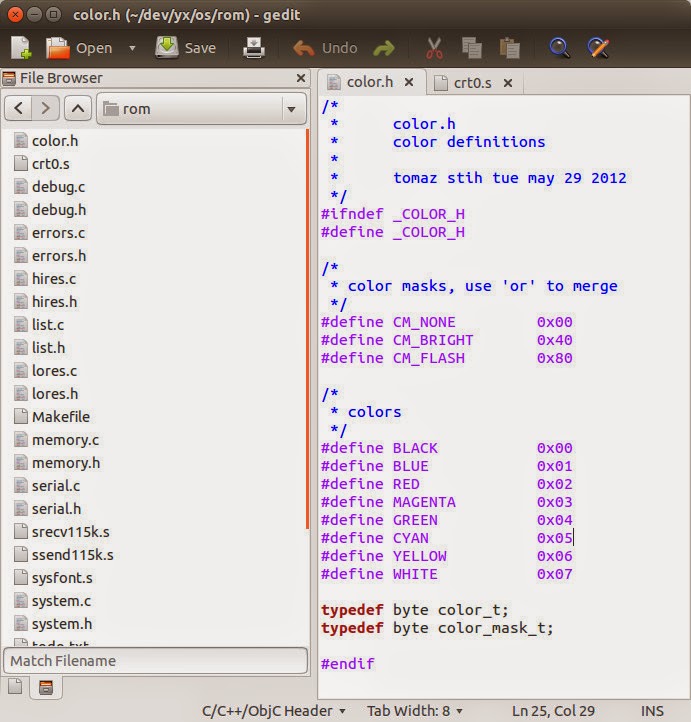This screenshot has width=691, height=722.
Task: Expand the recent files arrow beside Open
Action: tap(132, 48)
